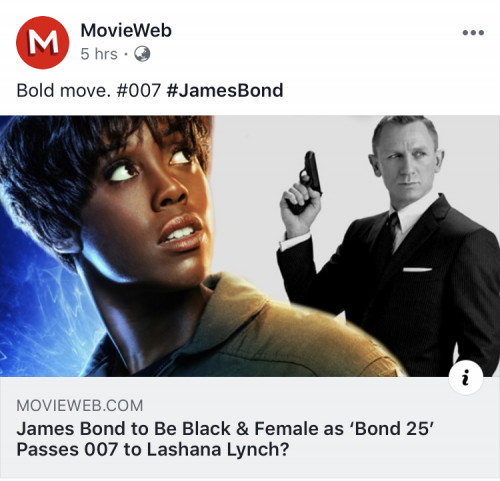The image size is (500, 481).
Task: Open the MovieWeb page name link
Action: click(x=126, y=31)
